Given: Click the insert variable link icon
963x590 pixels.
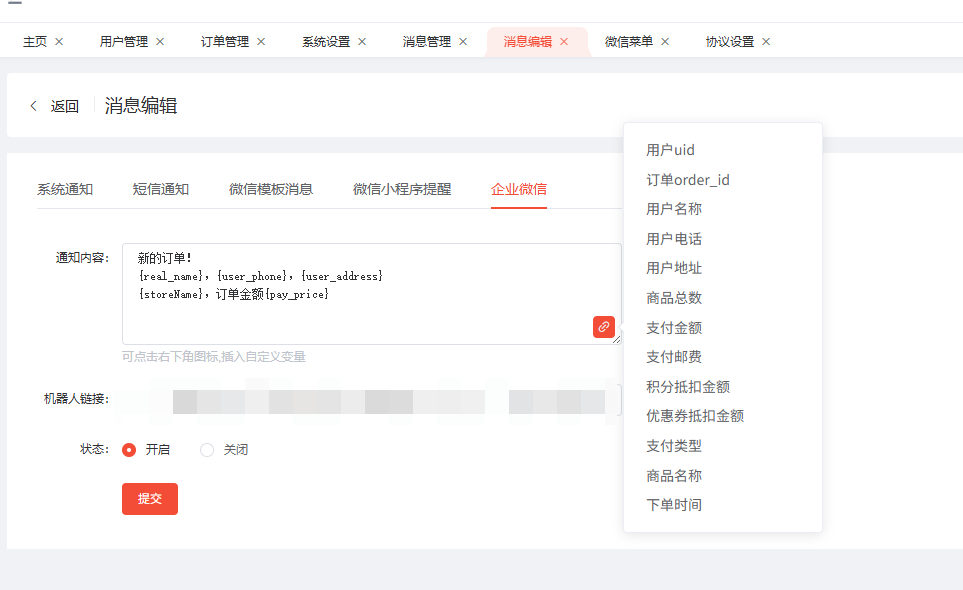Looking at the screenshot, I should click(x=604, y=327).
